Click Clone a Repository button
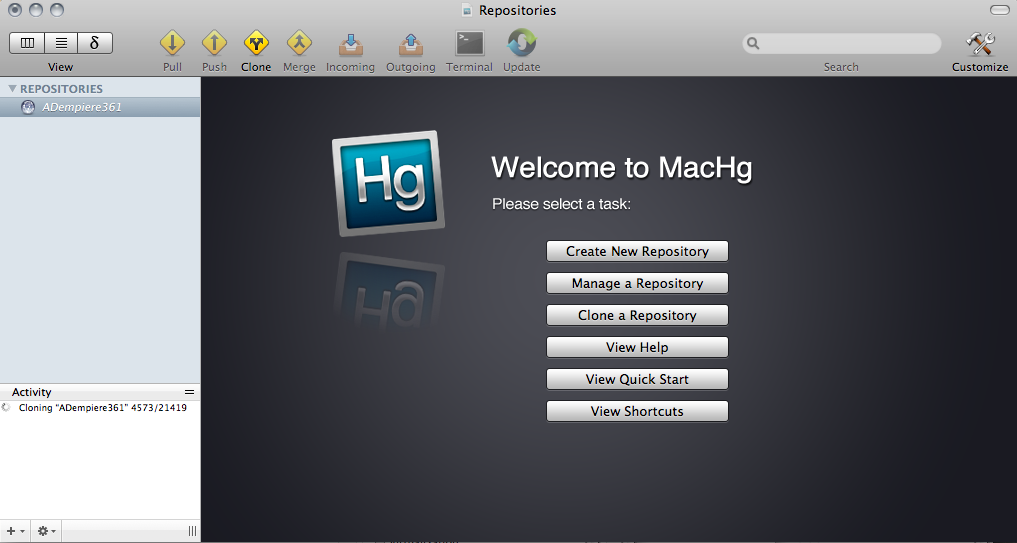The height and width of the screenshot is (543, 1017). 637,315
